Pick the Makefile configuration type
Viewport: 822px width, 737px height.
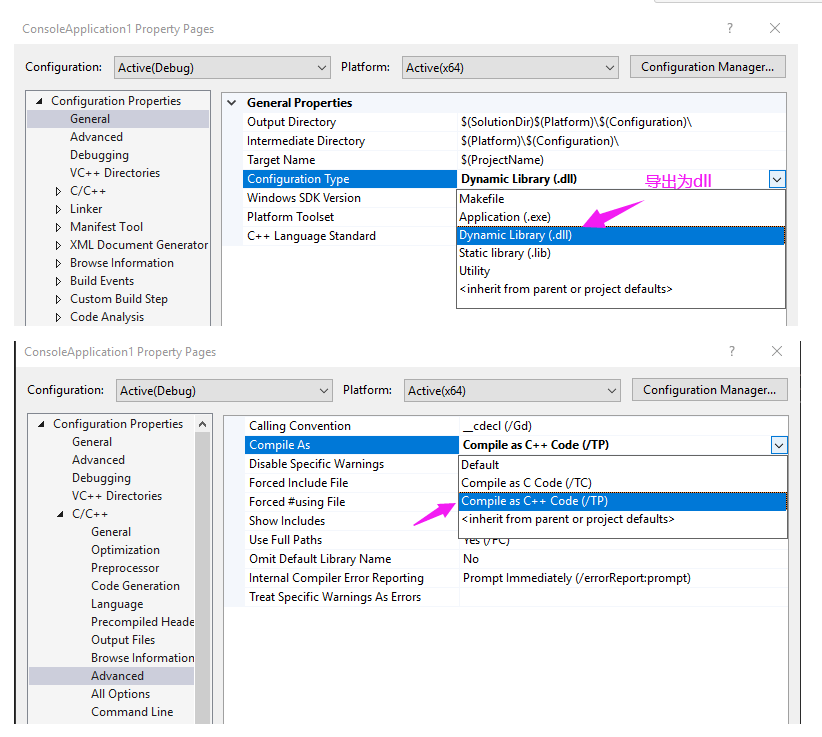[481, 199]
